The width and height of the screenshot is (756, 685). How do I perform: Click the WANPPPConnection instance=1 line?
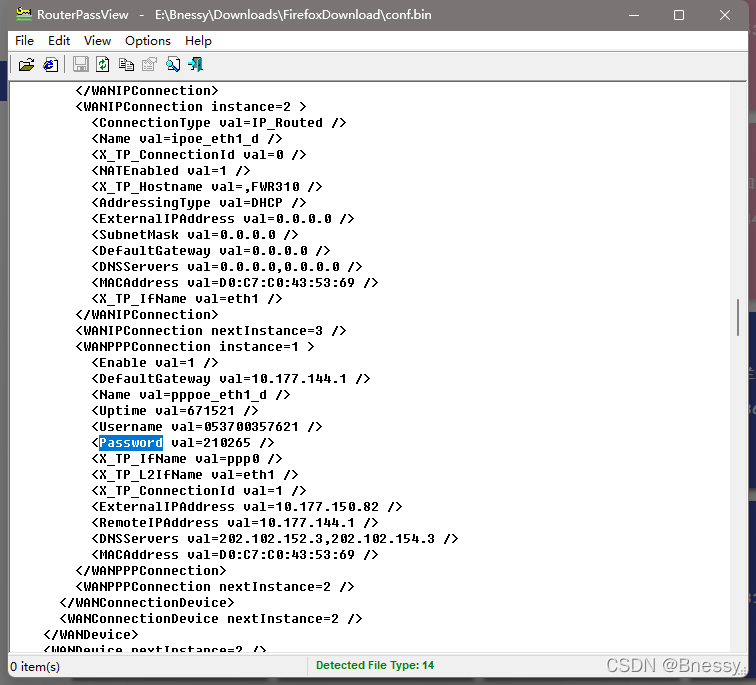click(195, 347)
